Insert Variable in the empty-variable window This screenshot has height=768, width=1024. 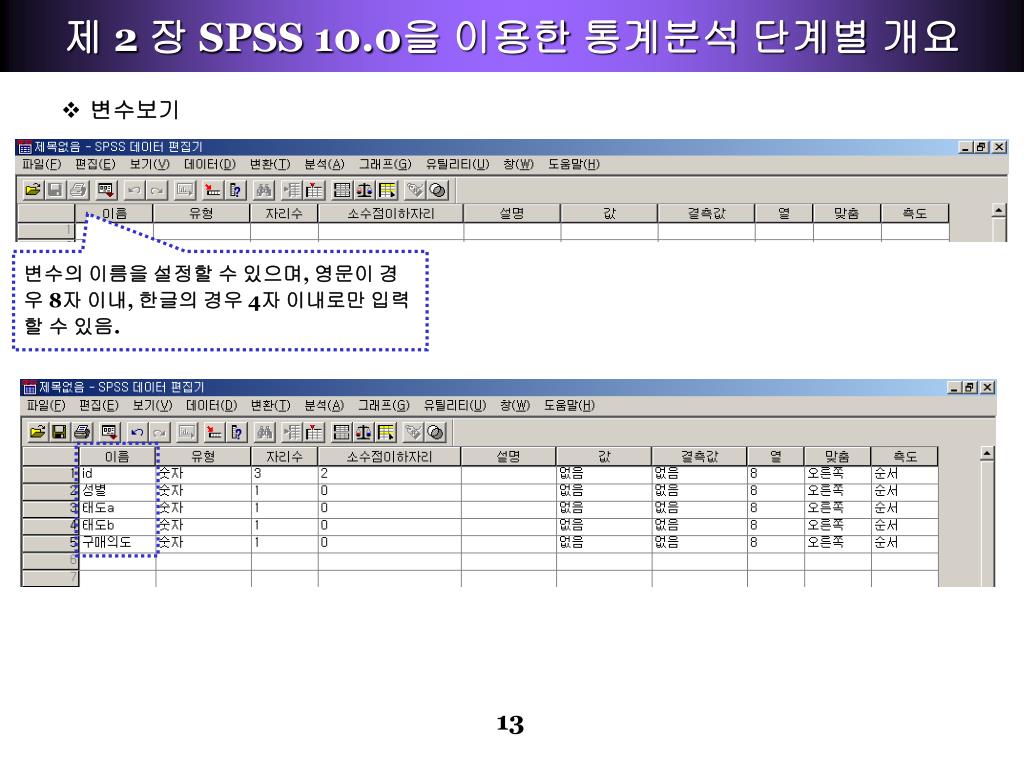click(315, 190)
